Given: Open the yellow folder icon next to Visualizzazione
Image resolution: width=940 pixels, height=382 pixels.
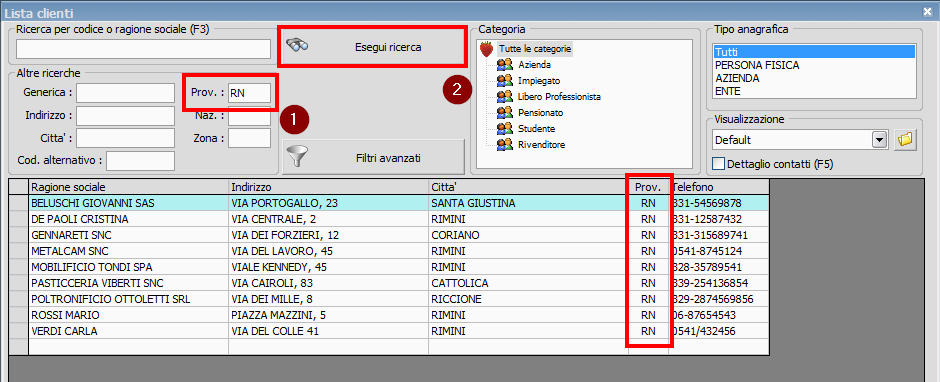Looking at the screenshot, I should [905, 140].
